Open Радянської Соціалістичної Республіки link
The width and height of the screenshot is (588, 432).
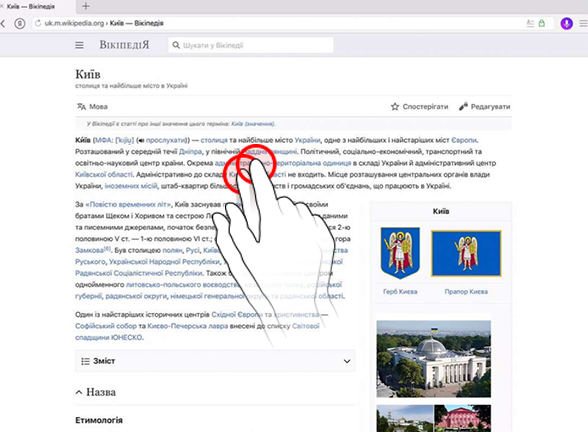(139, 273)
